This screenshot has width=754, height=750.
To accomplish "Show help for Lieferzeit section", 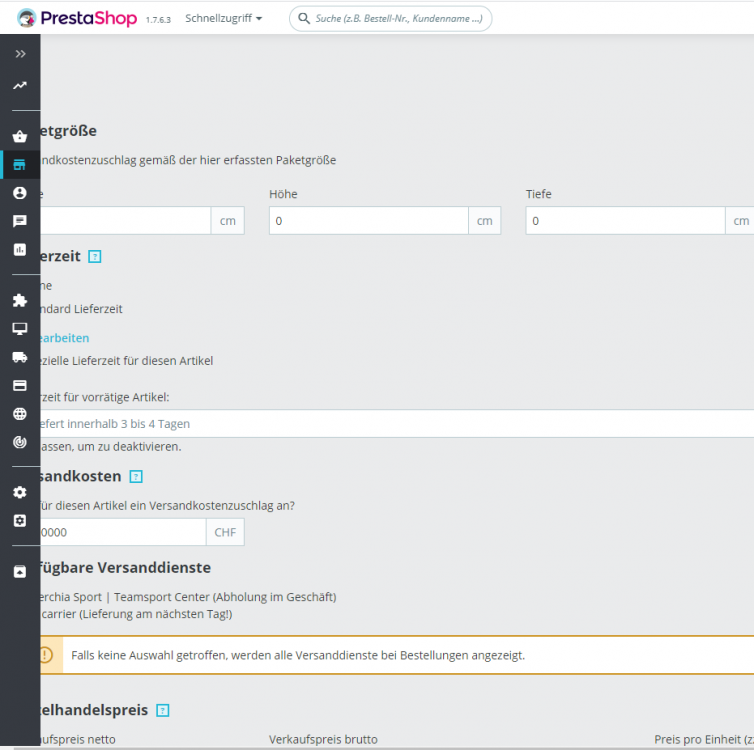I will 95,257.
